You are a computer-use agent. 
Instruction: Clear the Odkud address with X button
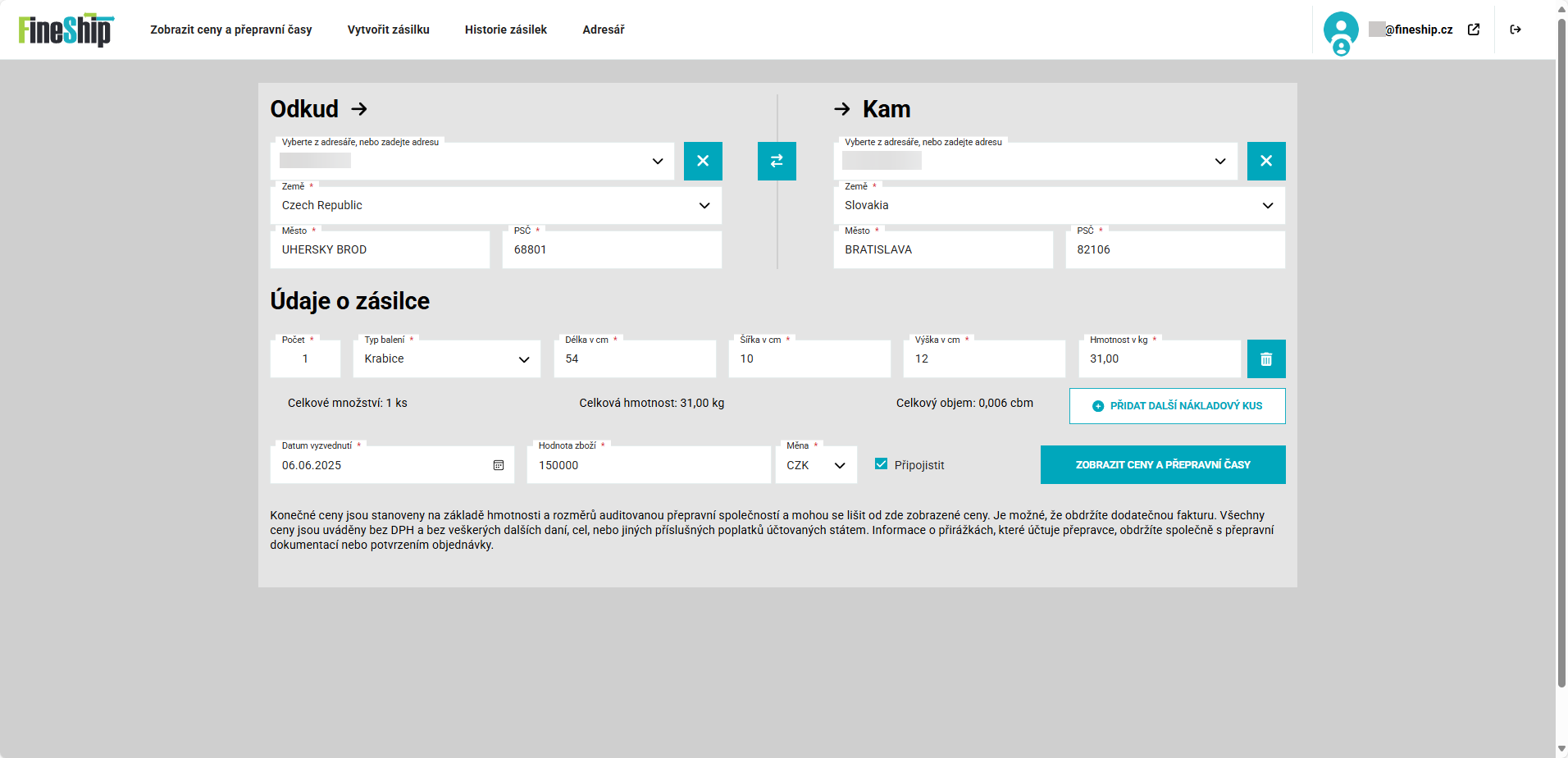[703, 161]
